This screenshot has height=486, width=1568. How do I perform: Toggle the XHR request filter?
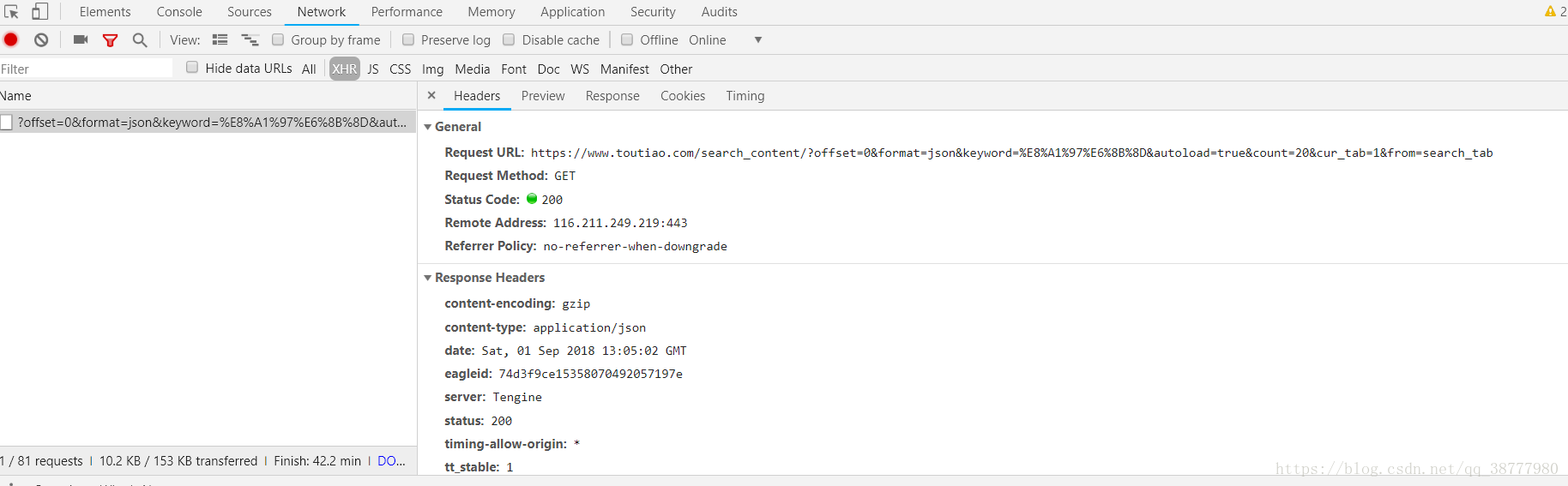(345, 69)
